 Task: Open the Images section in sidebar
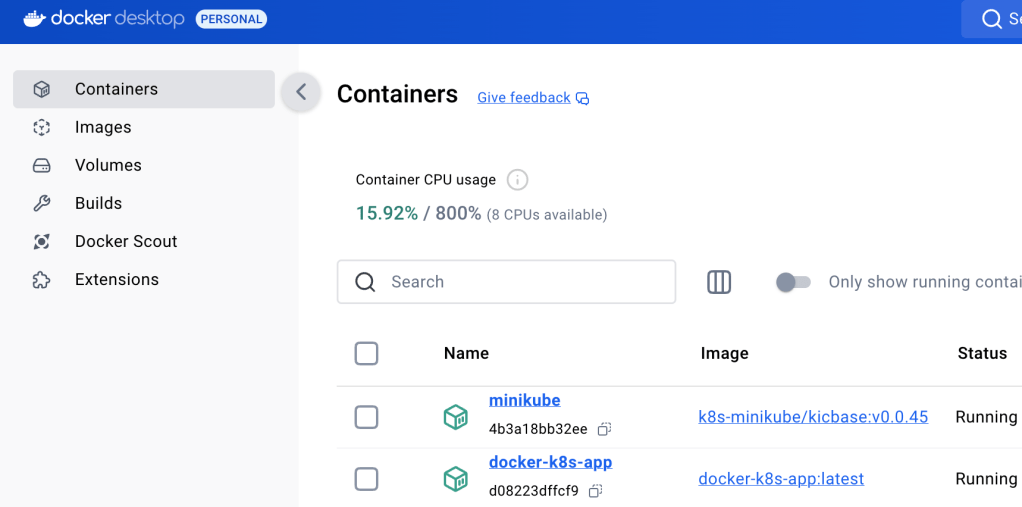point(103,127)
